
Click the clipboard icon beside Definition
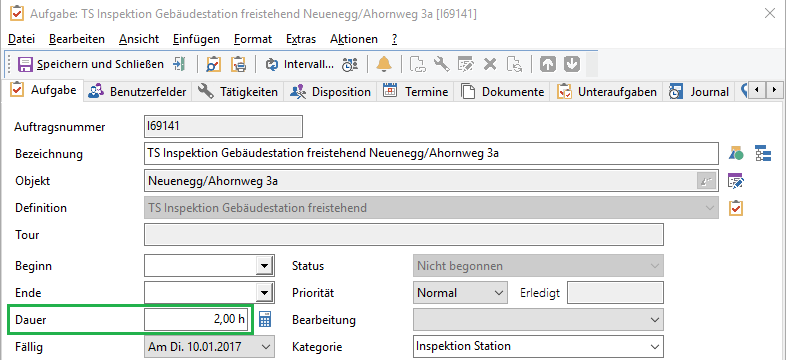[736, 208]
